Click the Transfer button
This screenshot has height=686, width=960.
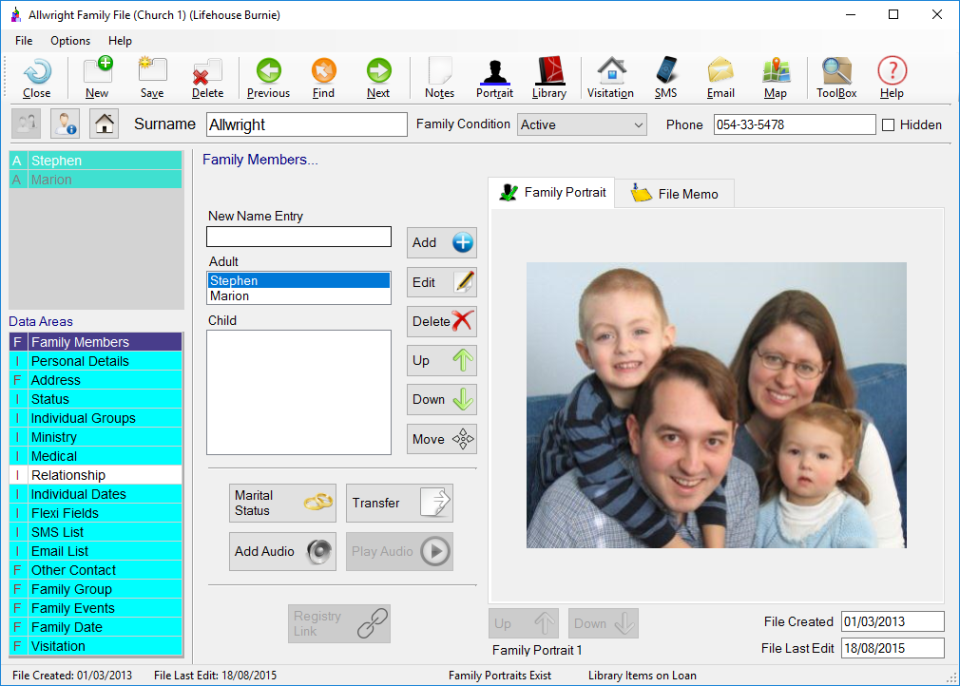click(x=399, y=503)
